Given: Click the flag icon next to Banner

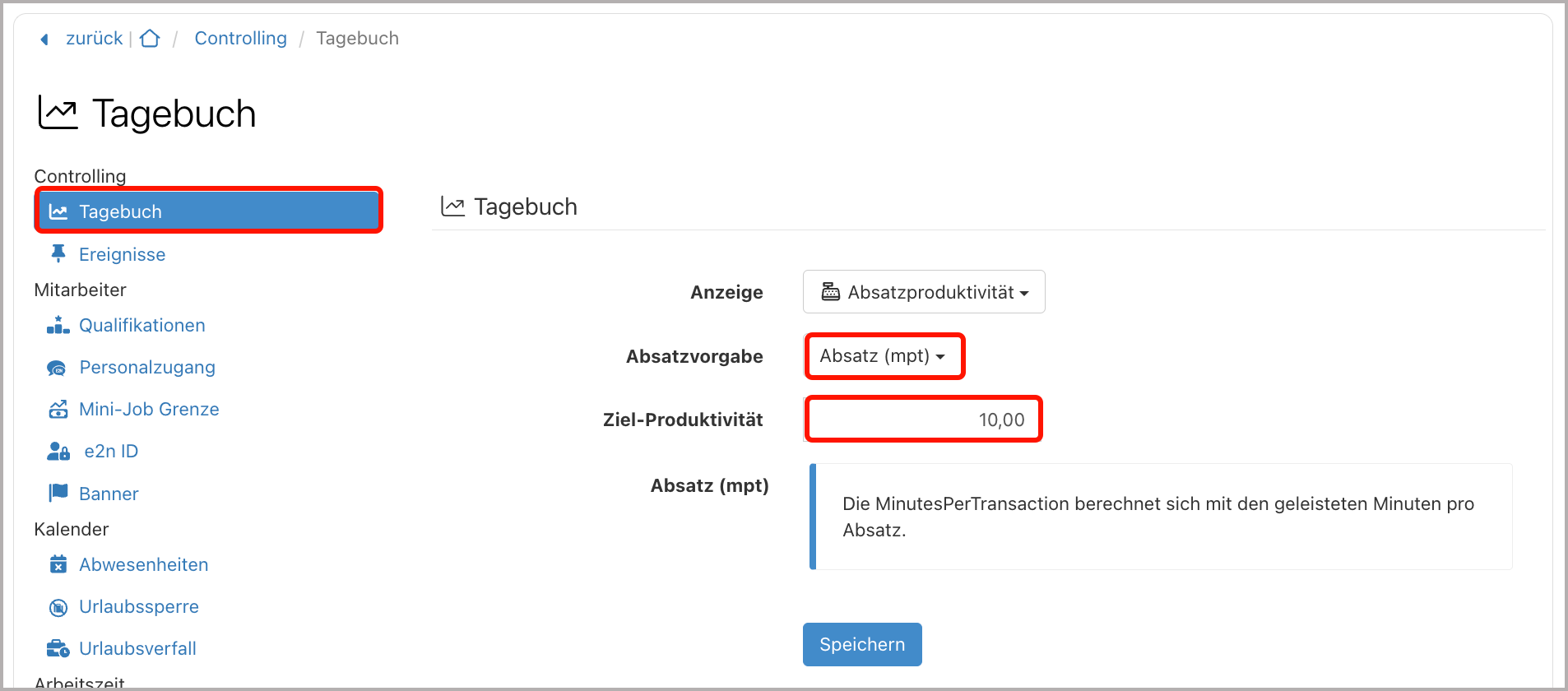Looking at the screenshot, I should 58,493.
